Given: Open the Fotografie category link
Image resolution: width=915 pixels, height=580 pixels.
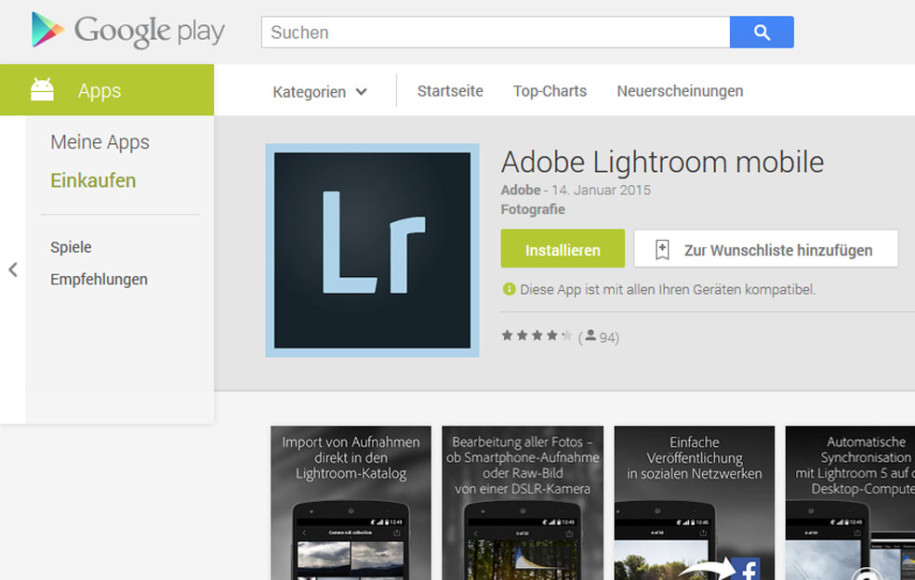Looking at the screenshot, I should (x=533, y=209).
